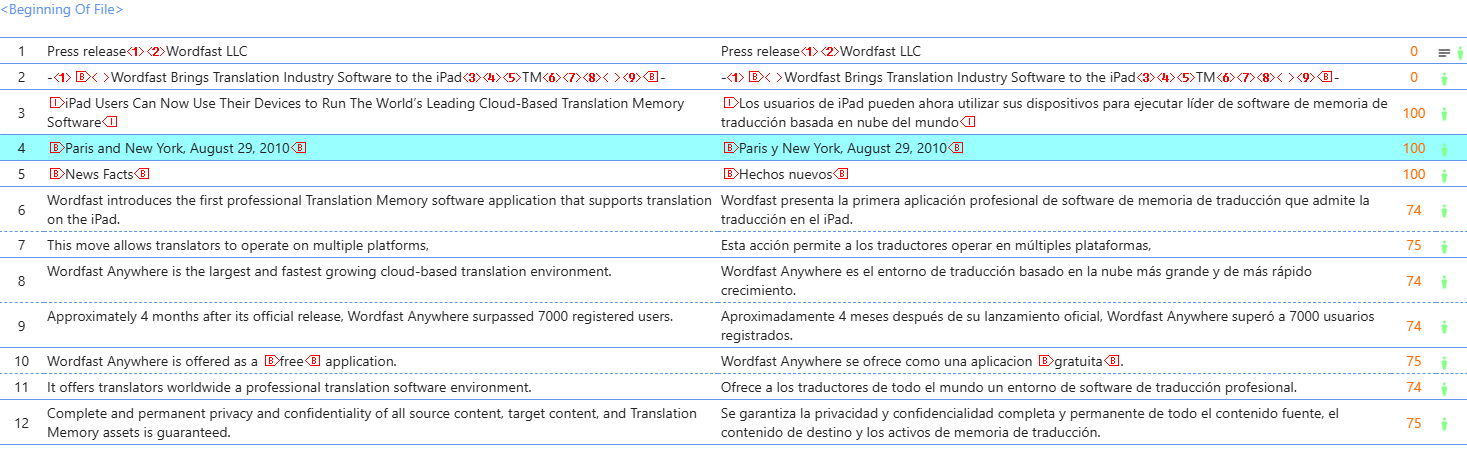This screenshot has height=450, width=1467.
Task: Click segment number 8
Action: (x=21, y=281)
